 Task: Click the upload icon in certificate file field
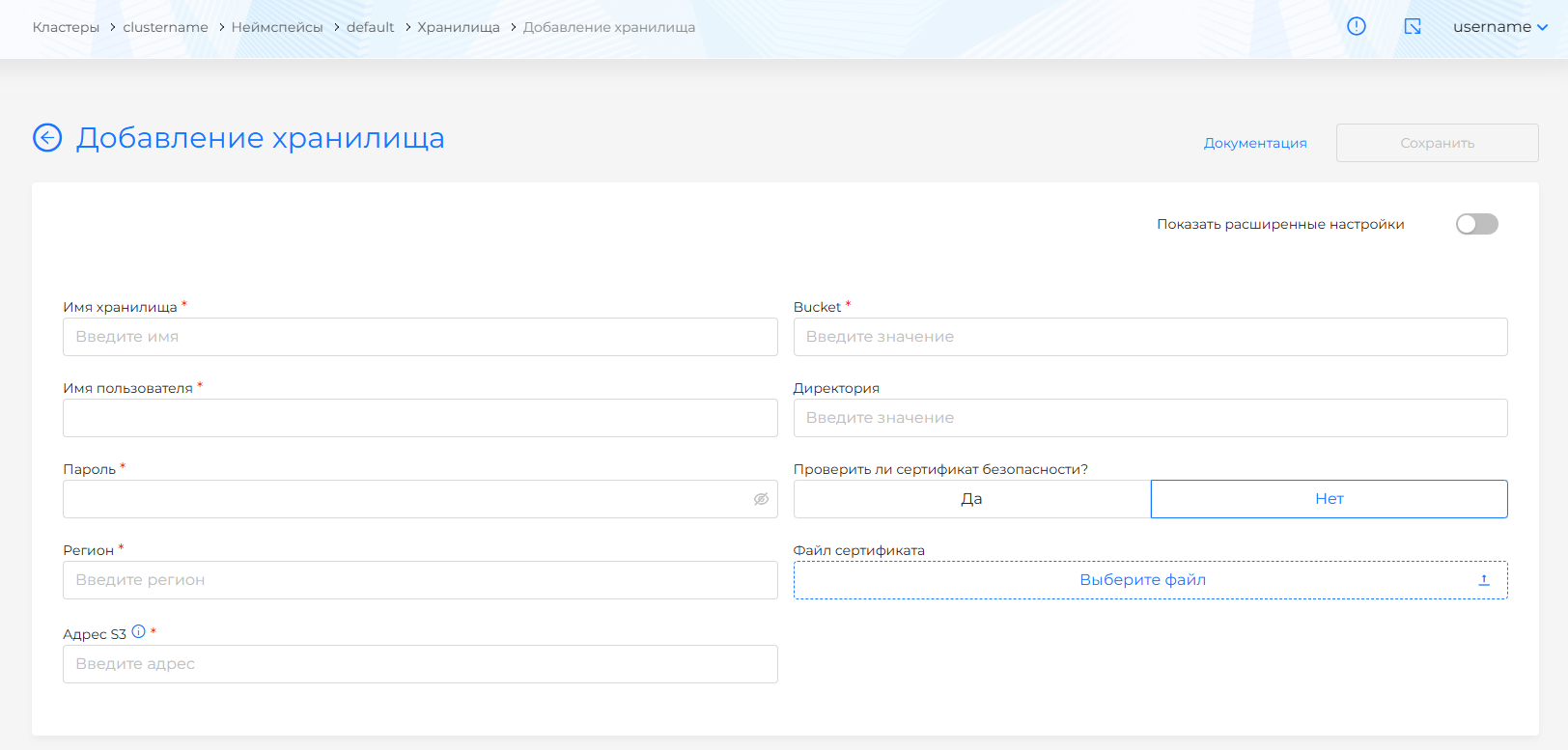tap(1484, 580)
